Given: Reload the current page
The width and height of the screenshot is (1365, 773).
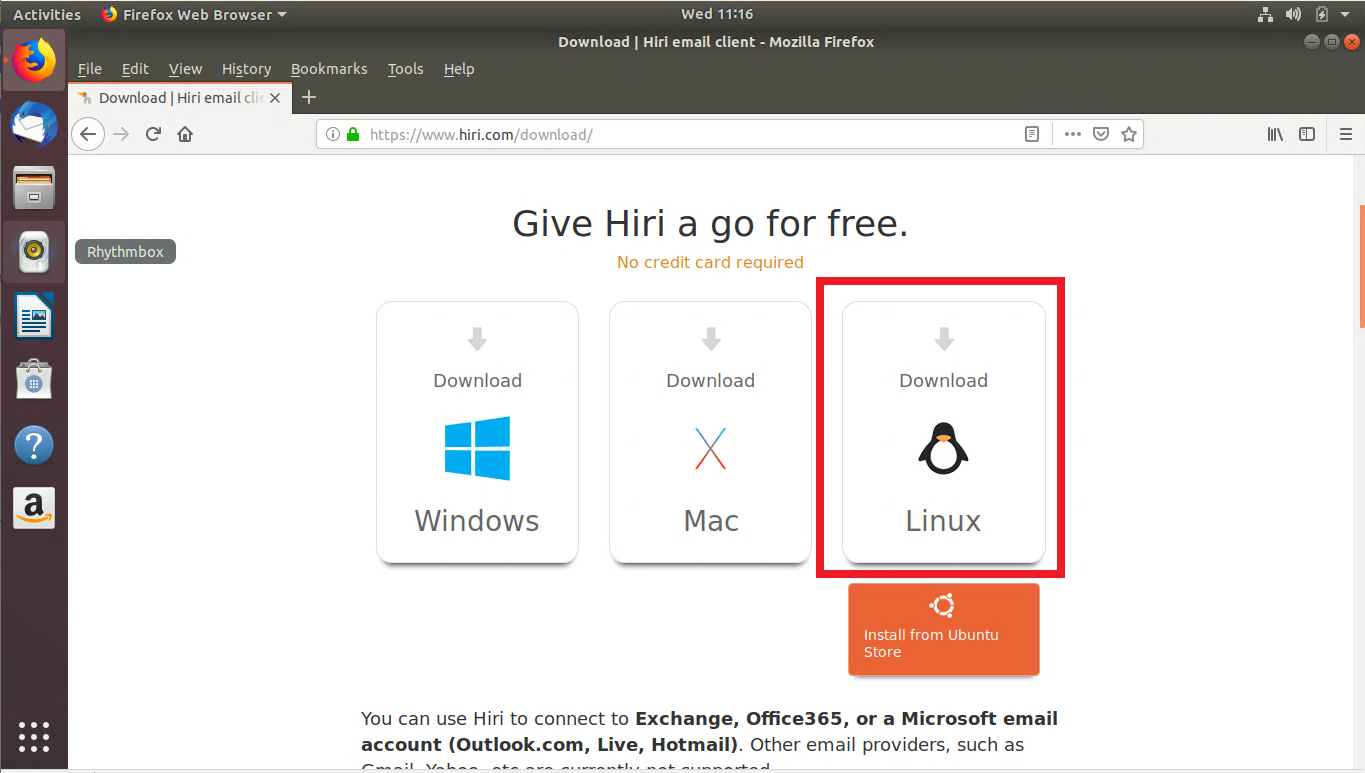Looking at the screenshot, I should tap(153, 134).
